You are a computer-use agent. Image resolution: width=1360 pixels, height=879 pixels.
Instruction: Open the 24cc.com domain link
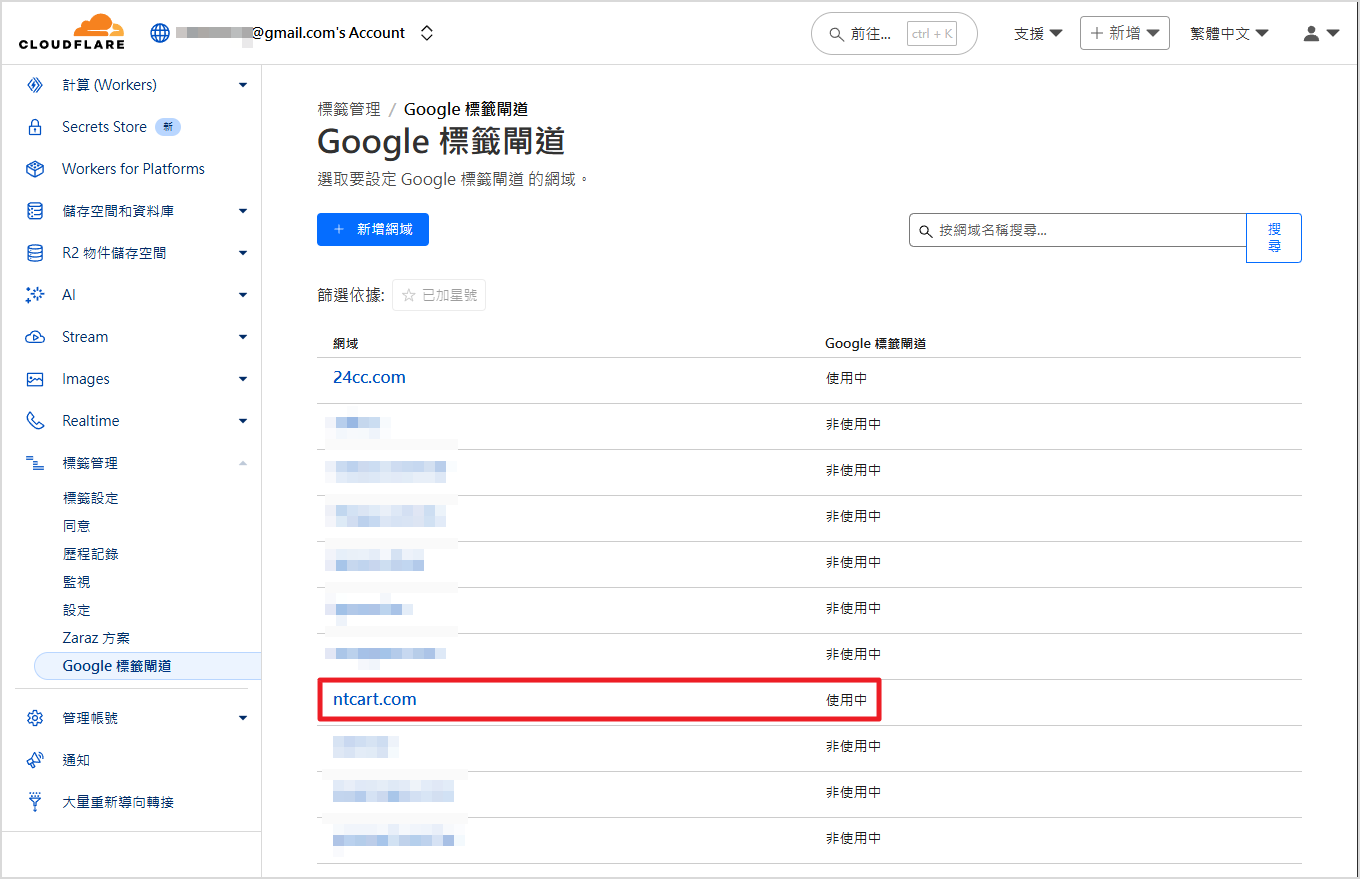click(369, 378)
